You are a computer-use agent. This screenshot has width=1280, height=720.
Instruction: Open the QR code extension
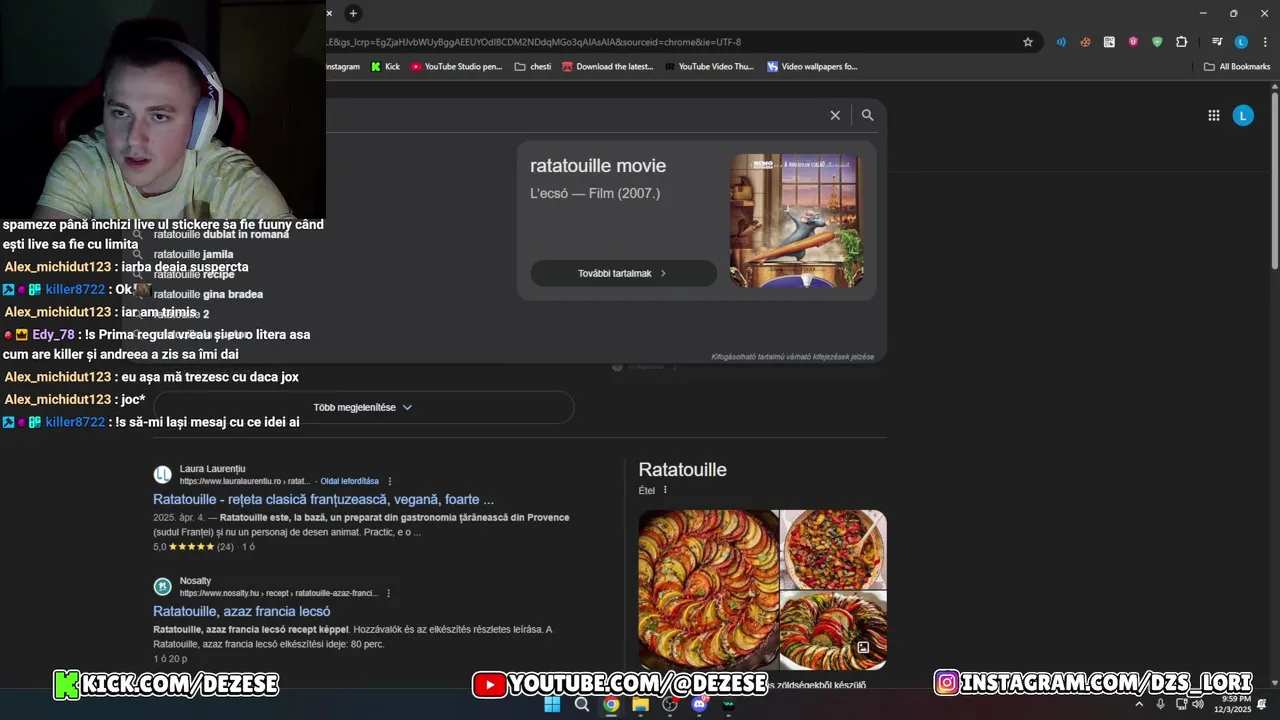pyautogui.click(x=1109, y=42)
